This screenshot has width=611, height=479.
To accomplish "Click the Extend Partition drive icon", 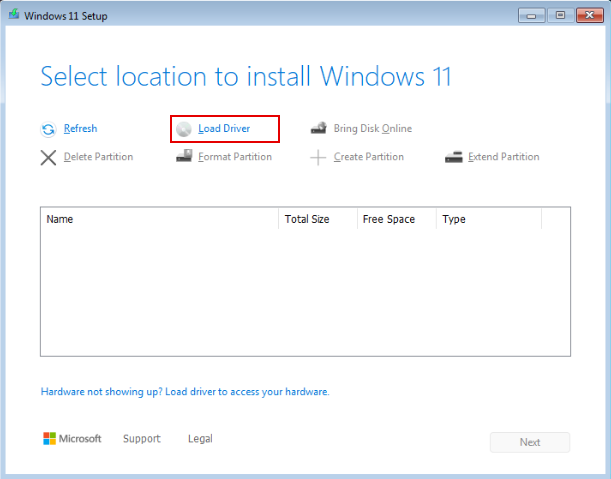I will (453, 157).
